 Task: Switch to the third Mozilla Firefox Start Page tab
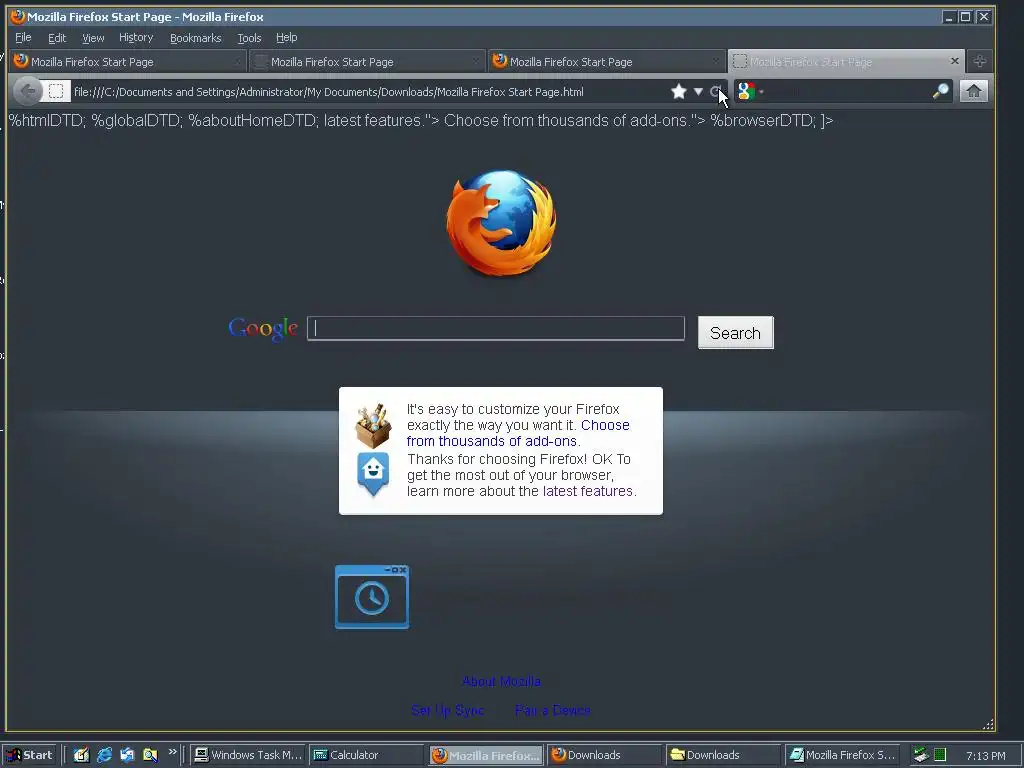tap(607, 61)
